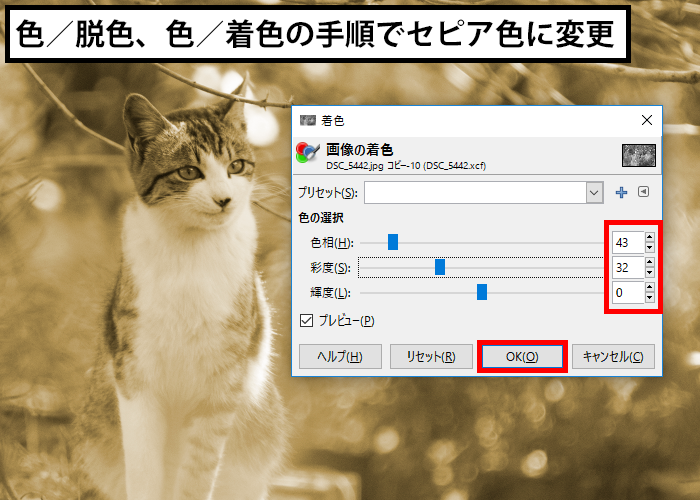Click the 着色 title bar text
This screenshot has height=500, width=700.
(333, 121)
